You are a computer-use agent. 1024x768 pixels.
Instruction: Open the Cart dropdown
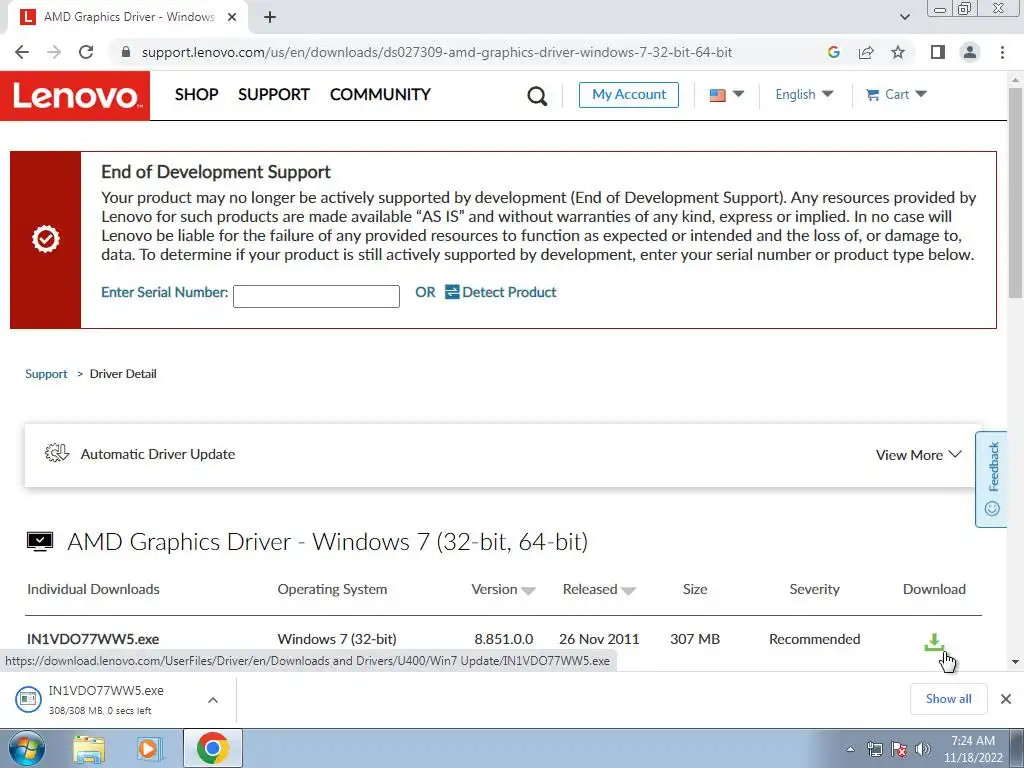[x=896, y=95]
